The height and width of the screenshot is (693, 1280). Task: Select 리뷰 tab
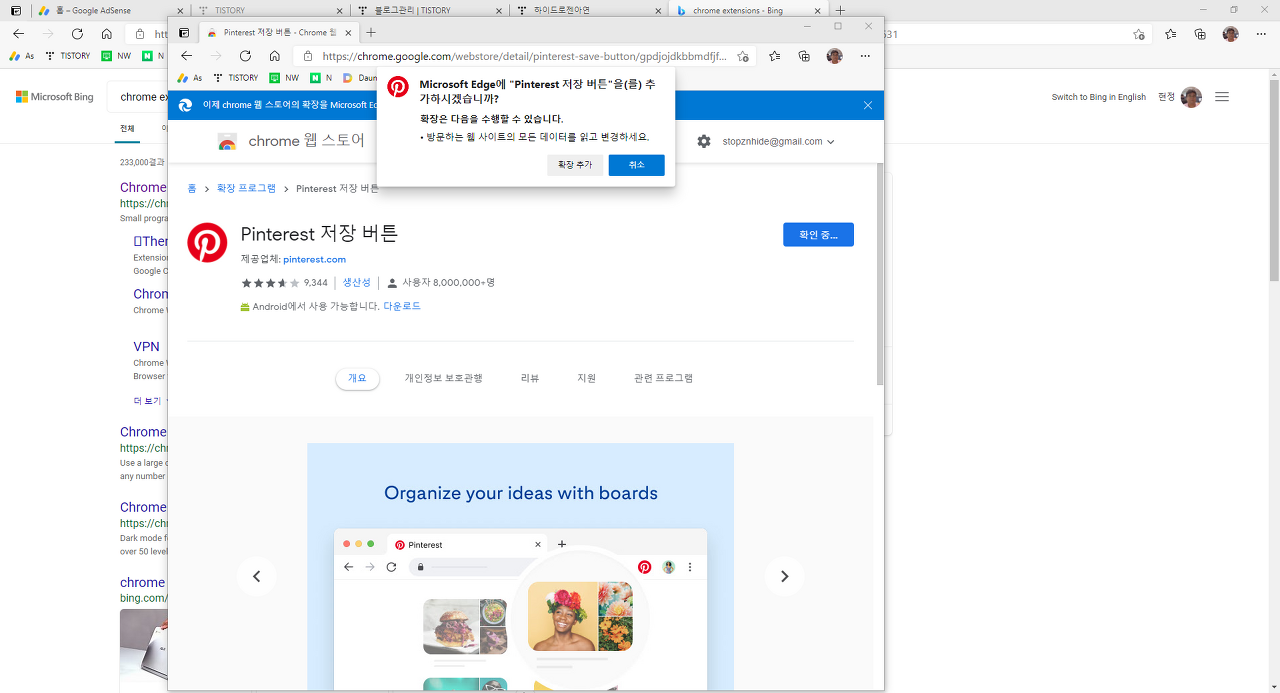(x=530, y=378)
